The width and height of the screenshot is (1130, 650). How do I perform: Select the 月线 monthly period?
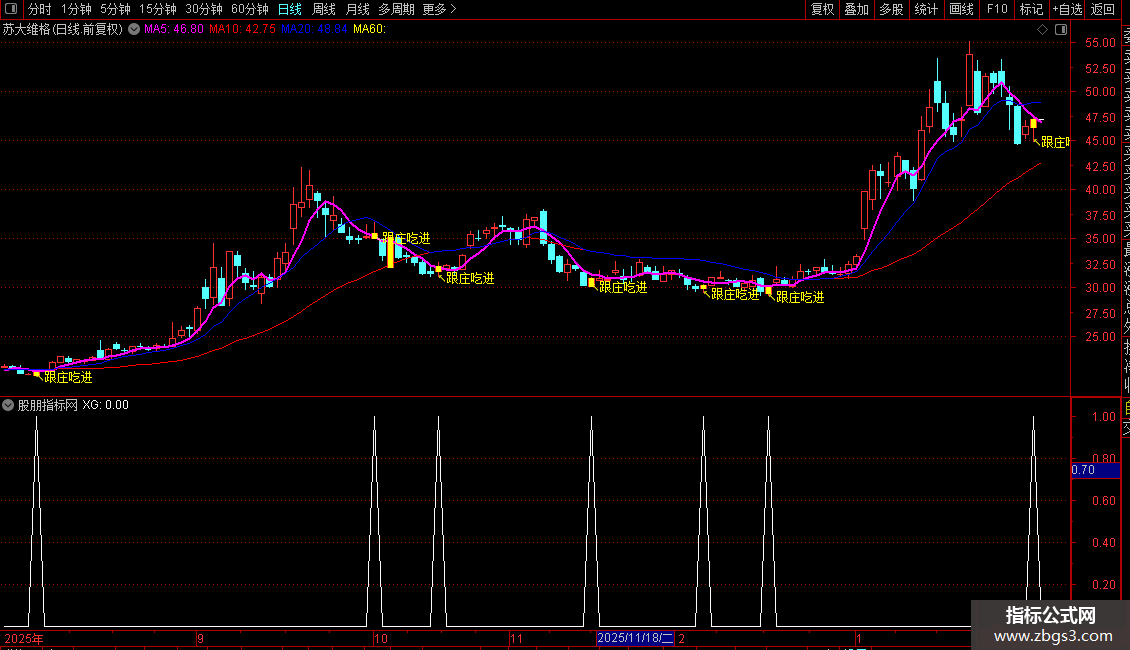[357, 10]
